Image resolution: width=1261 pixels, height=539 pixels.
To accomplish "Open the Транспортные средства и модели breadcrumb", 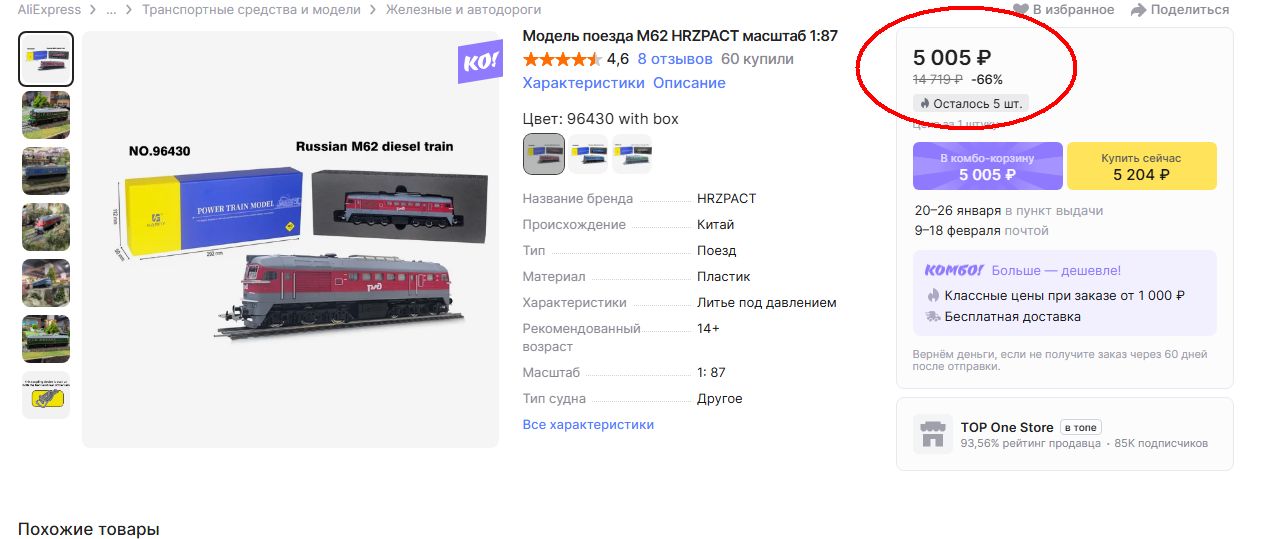I will click(x=251, y=10).
